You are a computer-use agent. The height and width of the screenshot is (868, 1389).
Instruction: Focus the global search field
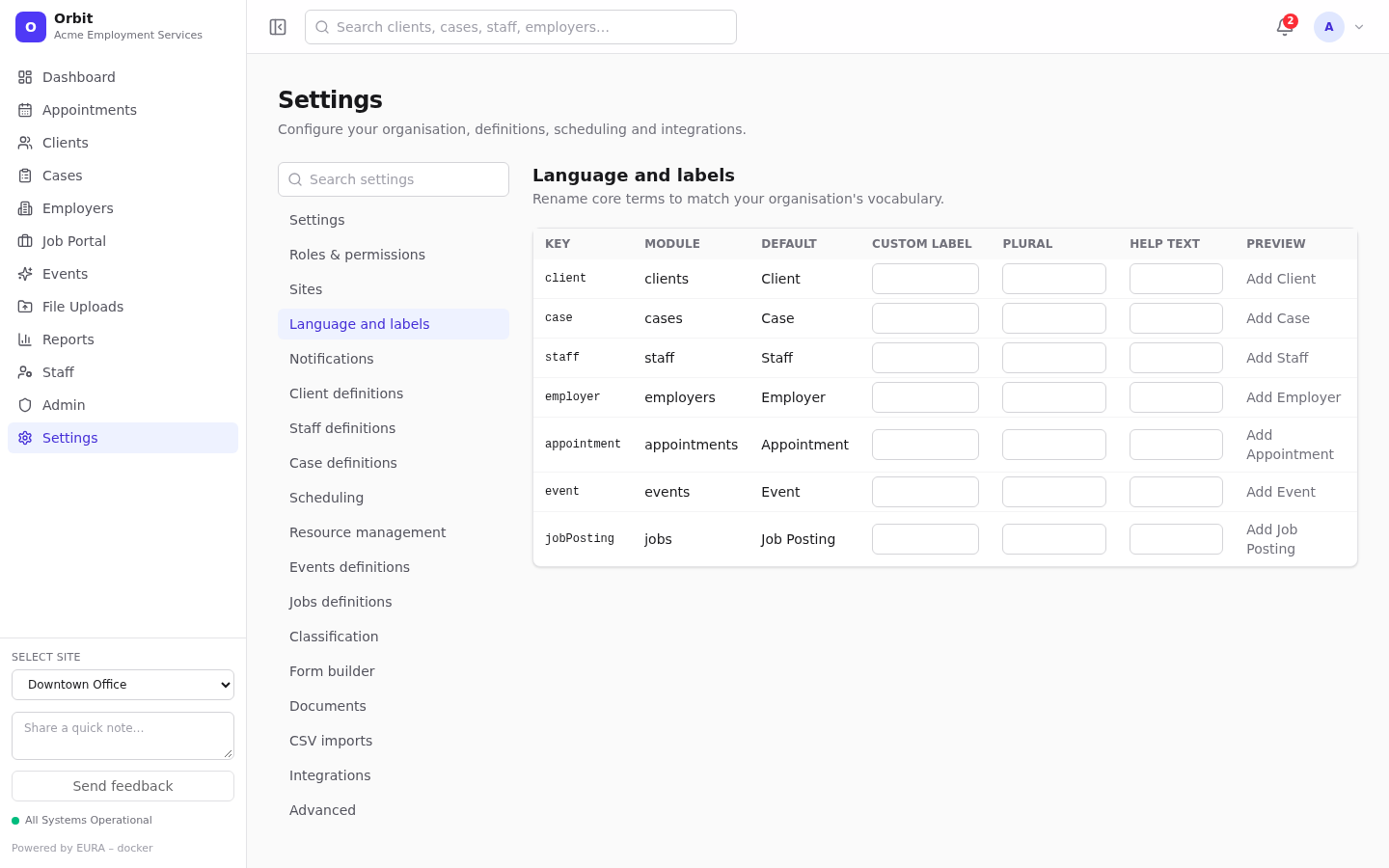tap(521, 27)
